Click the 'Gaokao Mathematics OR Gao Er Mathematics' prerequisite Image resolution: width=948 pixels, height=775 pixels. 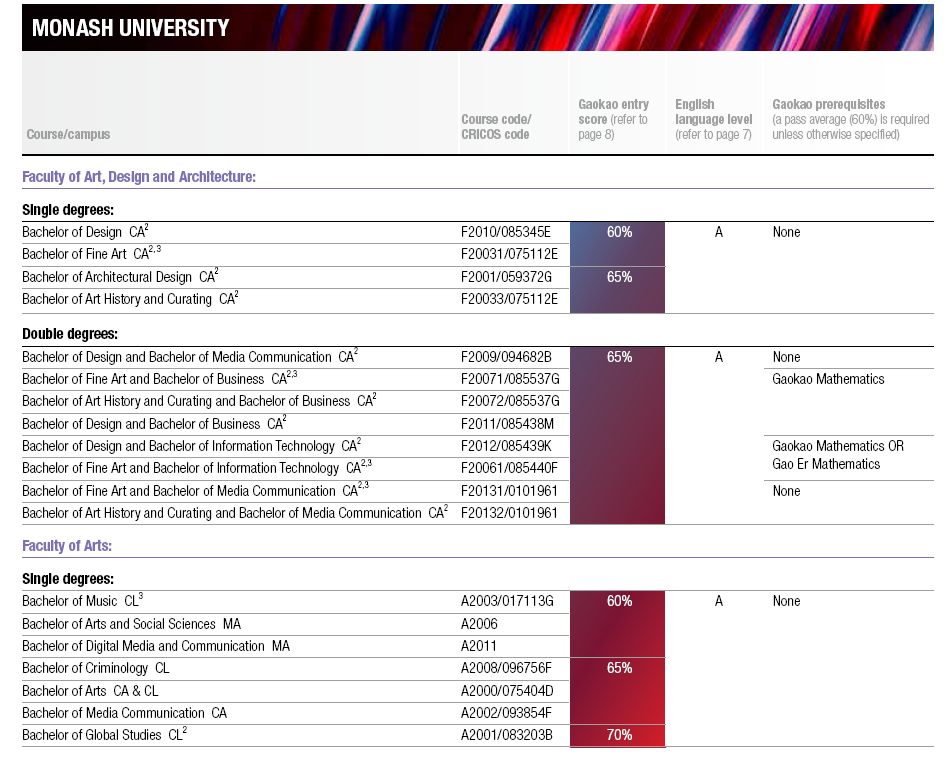click(838, 455)
